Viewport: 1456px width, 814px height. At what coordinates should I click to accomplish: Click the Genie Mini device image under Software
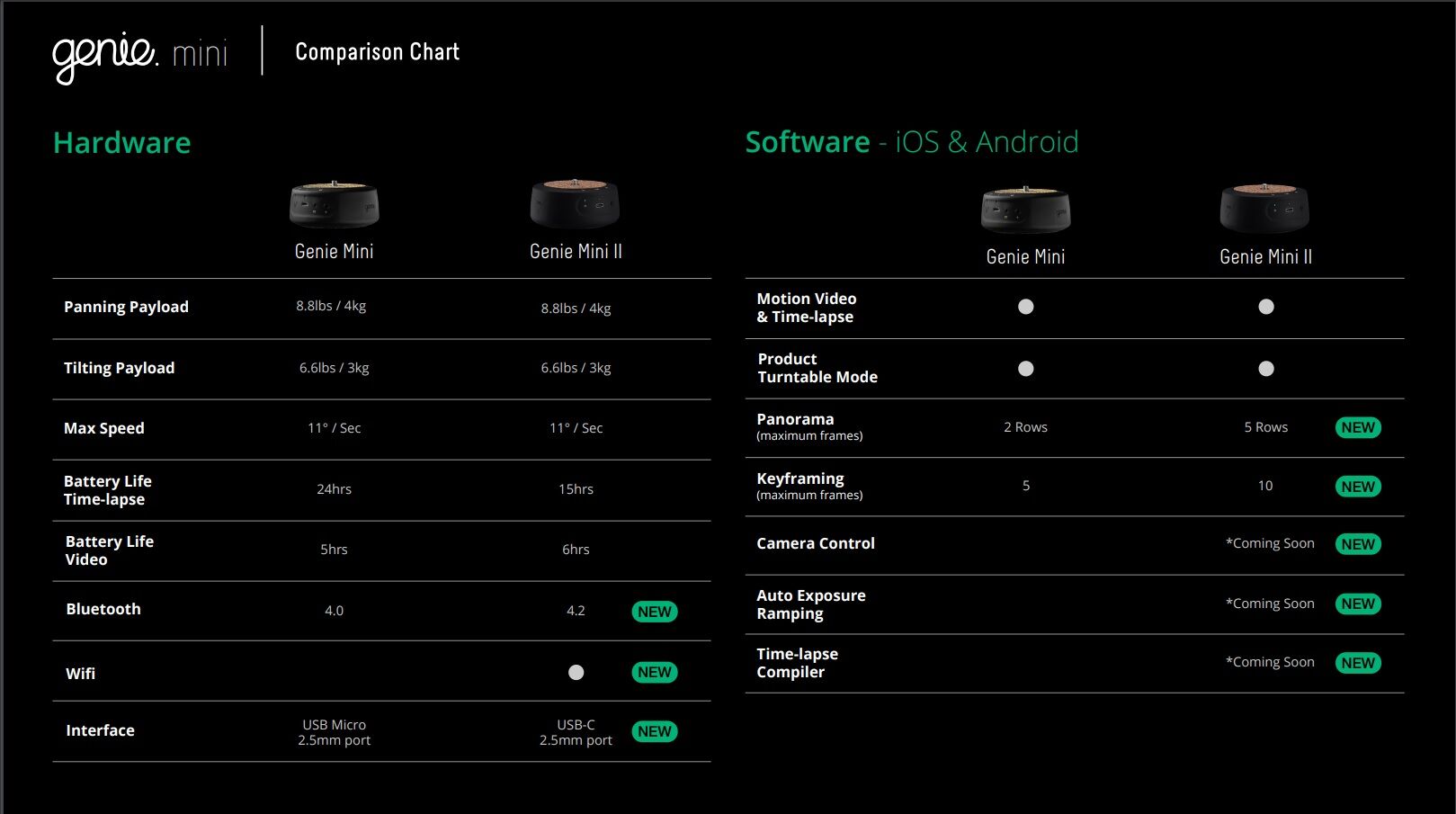coord(1025,210)
